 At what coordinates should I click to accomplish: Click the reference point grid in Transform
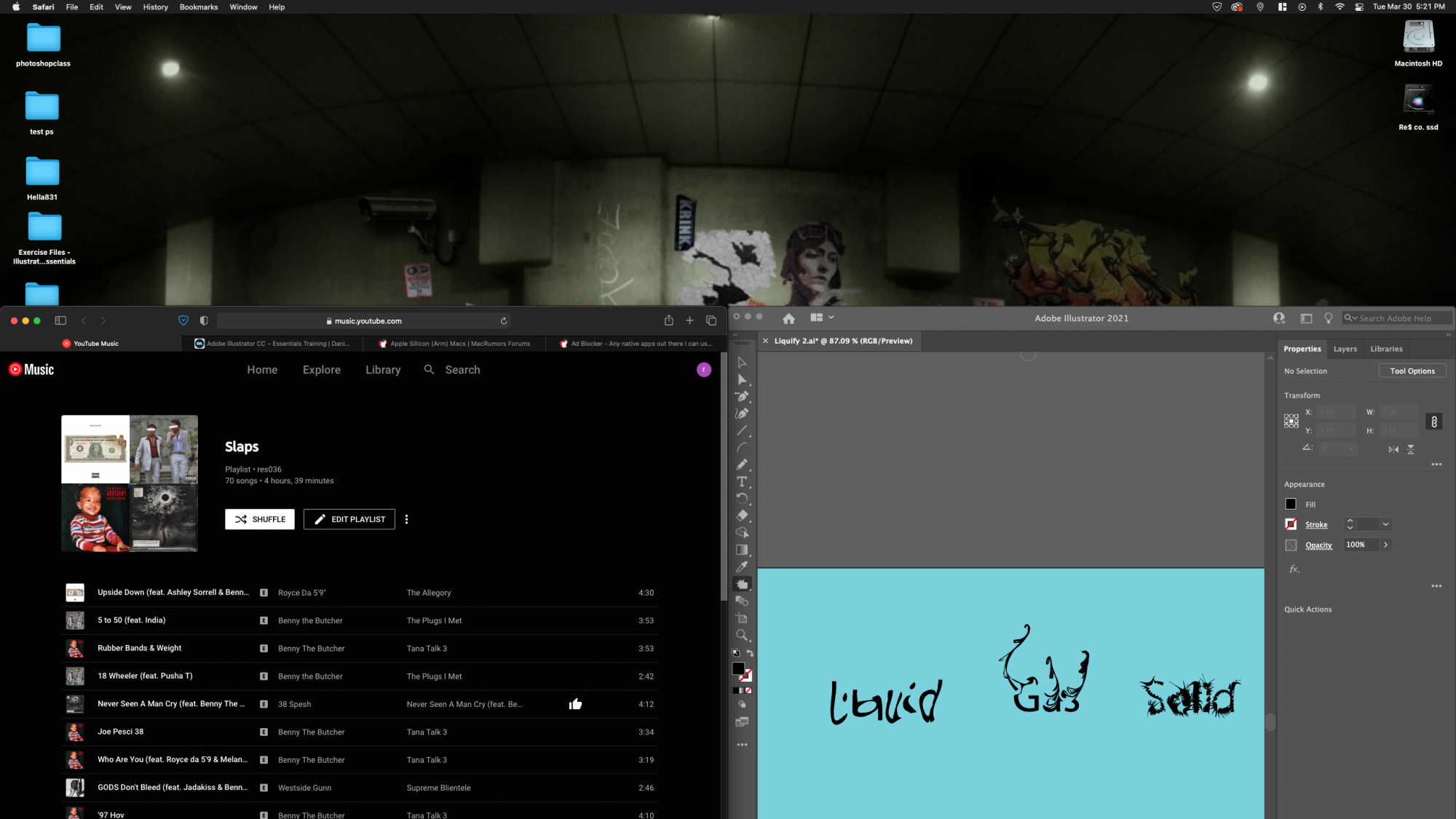tap(1291, 421)
